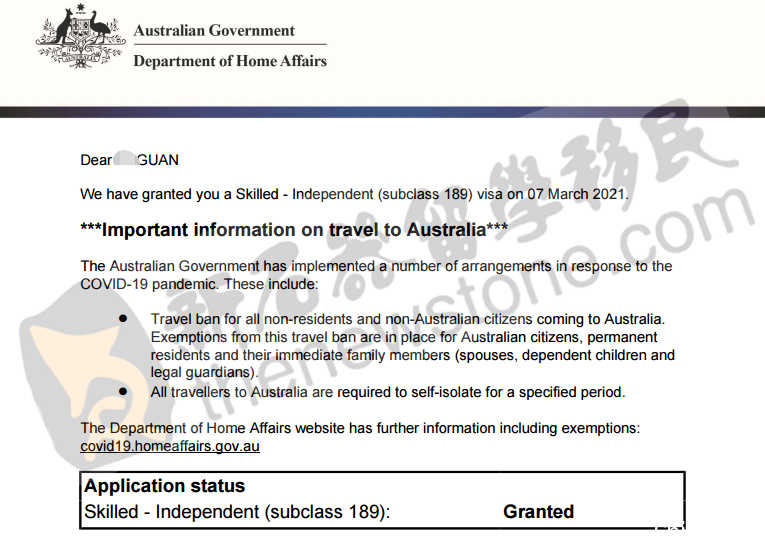765x543 pixels.
Task: Click 'residents and their immediate family members' line
Action: [413, 355]
